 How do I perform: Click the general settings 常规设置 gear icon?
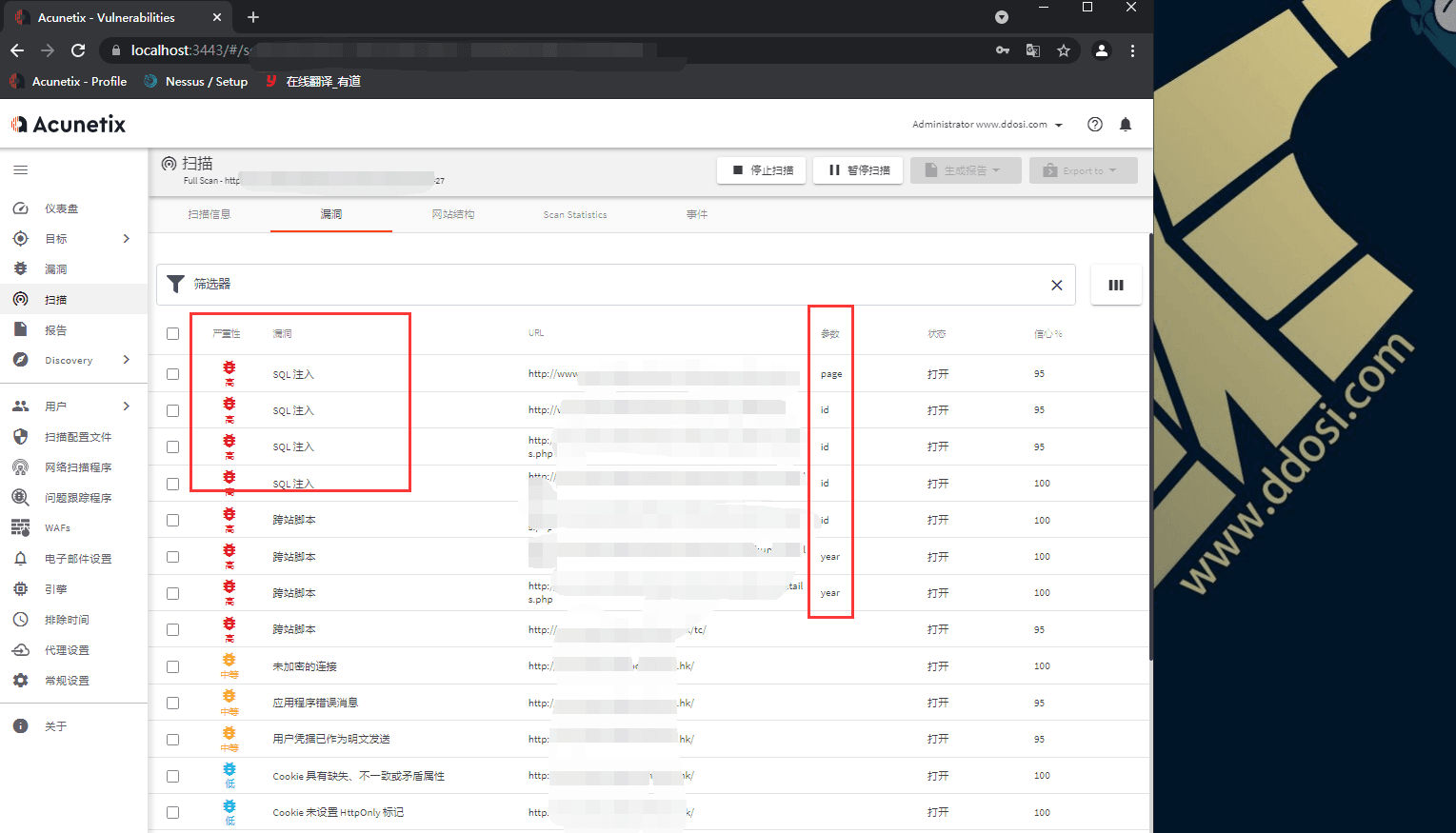point(20,681)
